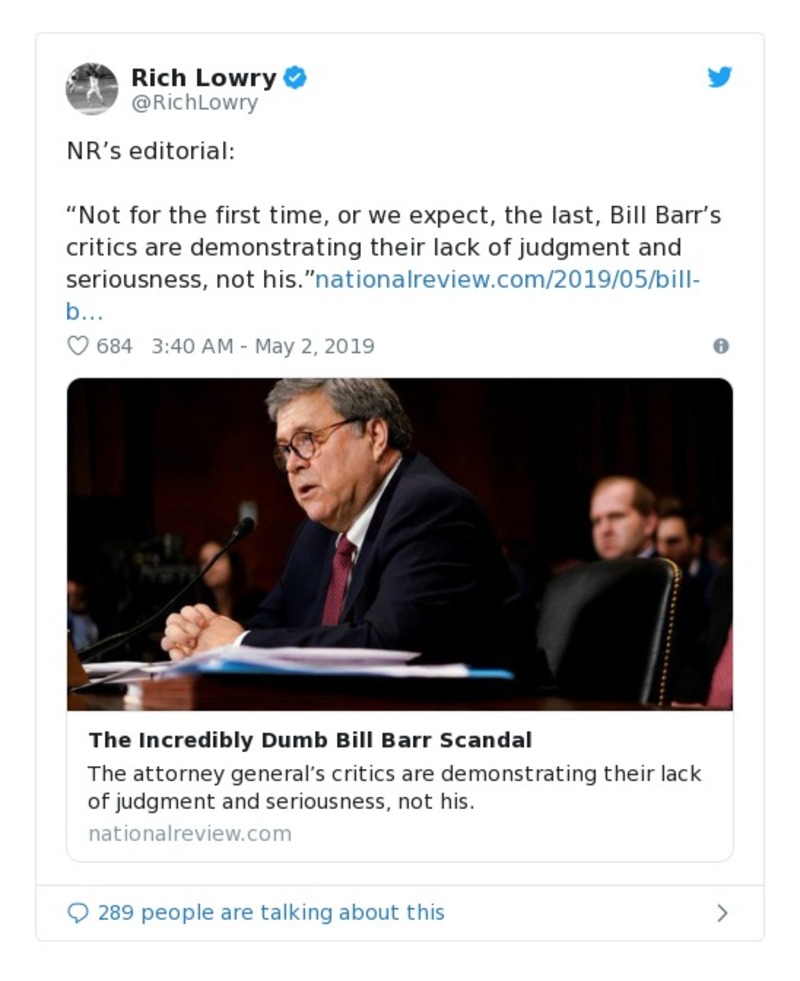Open the Rich Lowry display name
The width and height of the screenshot is (800, 981).
203,77
